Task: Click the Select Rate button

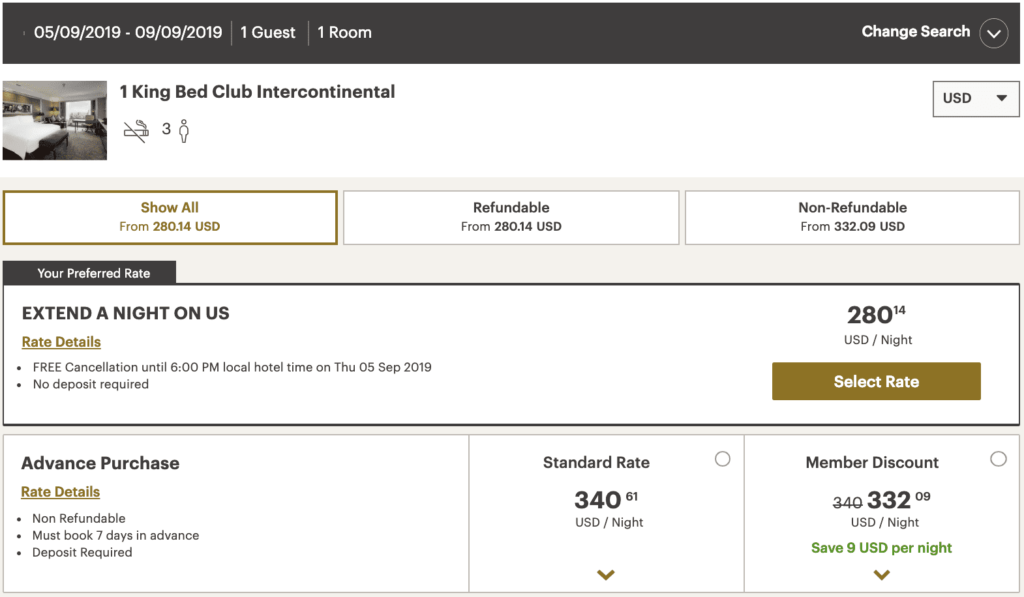Action: click(x=876, y=381)
